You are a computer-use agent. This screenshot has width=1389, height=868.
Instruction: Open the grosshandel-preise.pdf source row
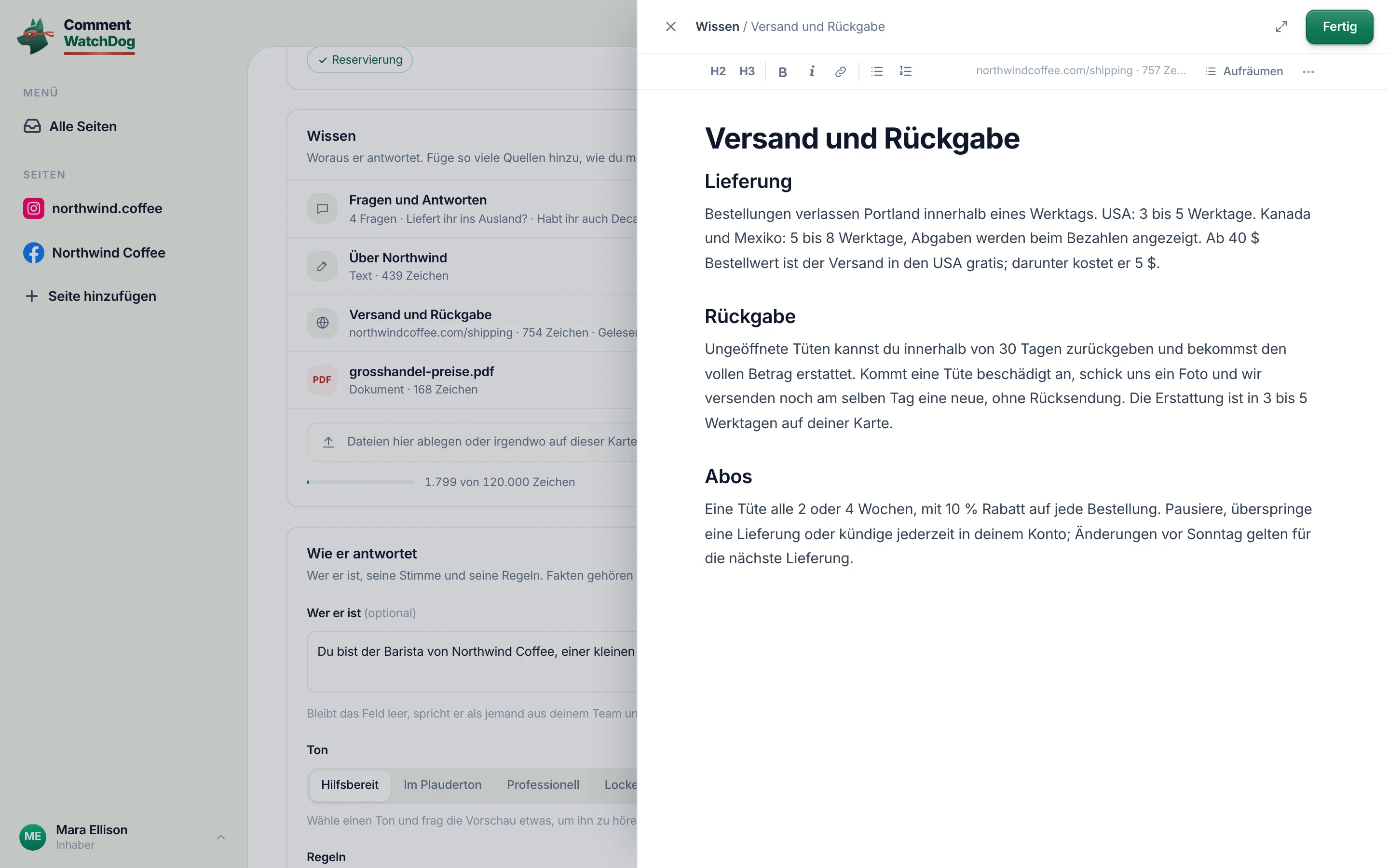[462, 380]
